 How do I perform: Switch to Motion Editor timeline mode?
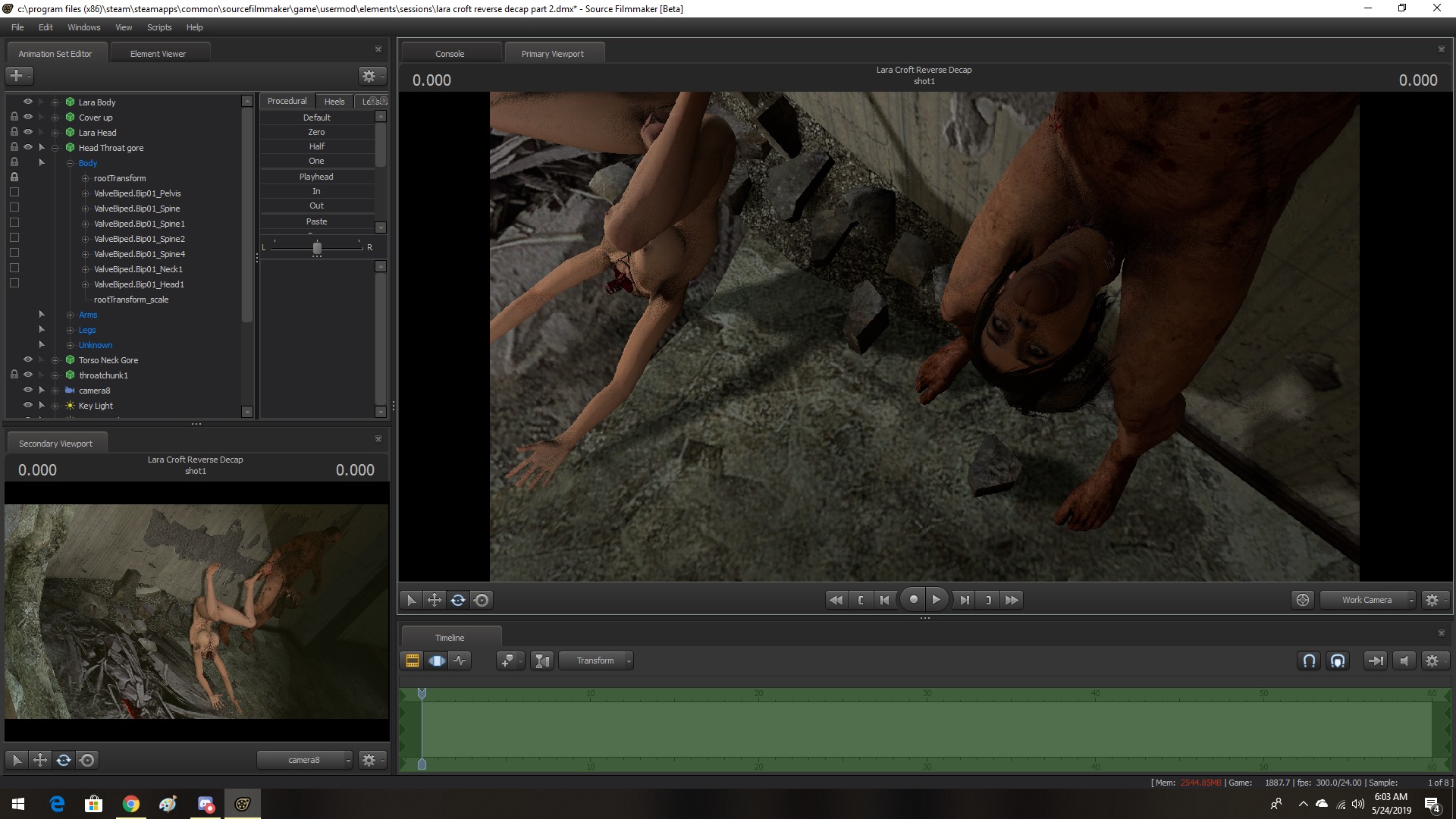coord(437,661)
